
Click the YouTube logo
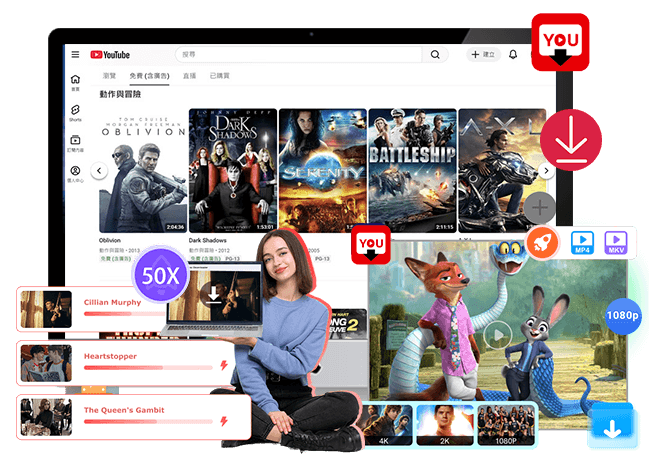coord(110,55)
